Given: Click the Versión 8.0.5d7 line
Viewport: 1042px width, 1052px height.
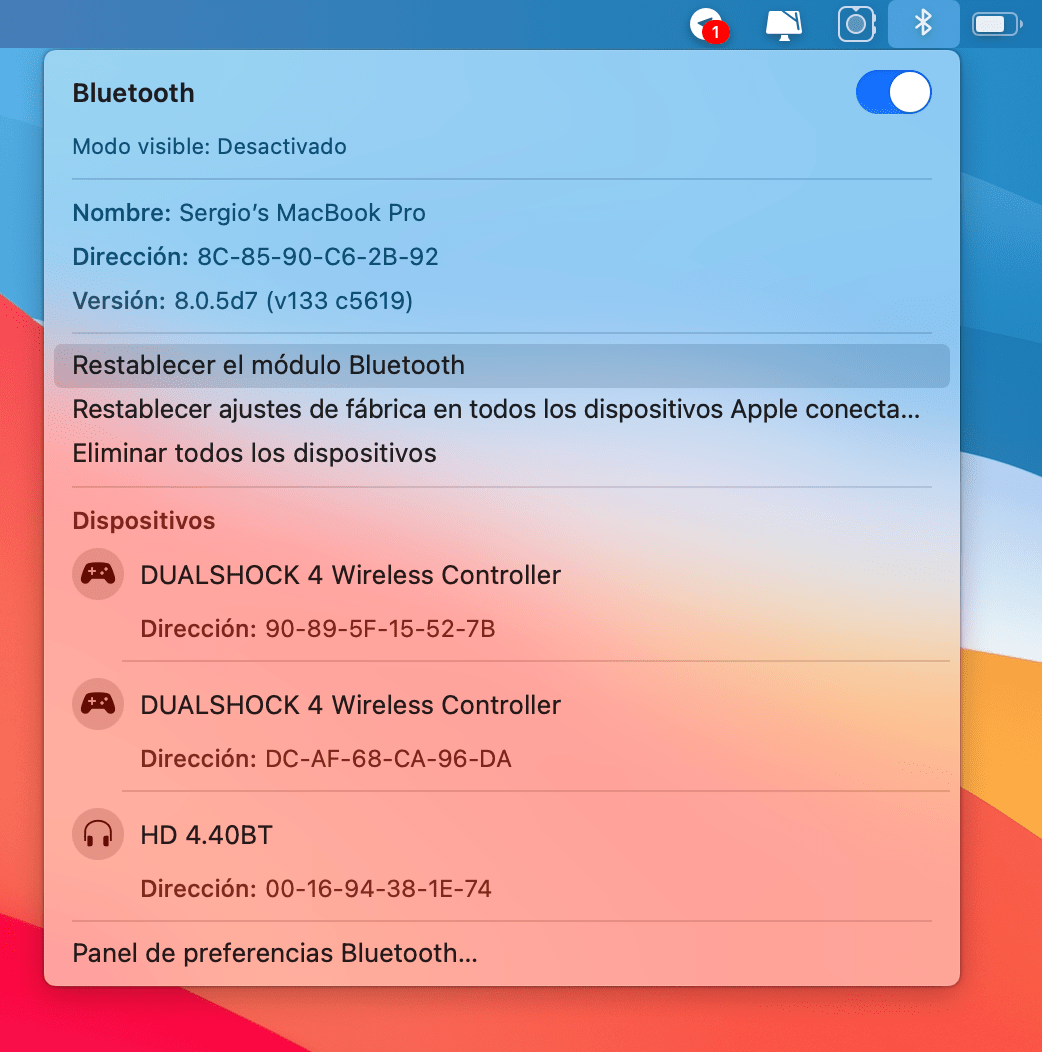Looking at the screenshot, I should [x=242, y=301].
